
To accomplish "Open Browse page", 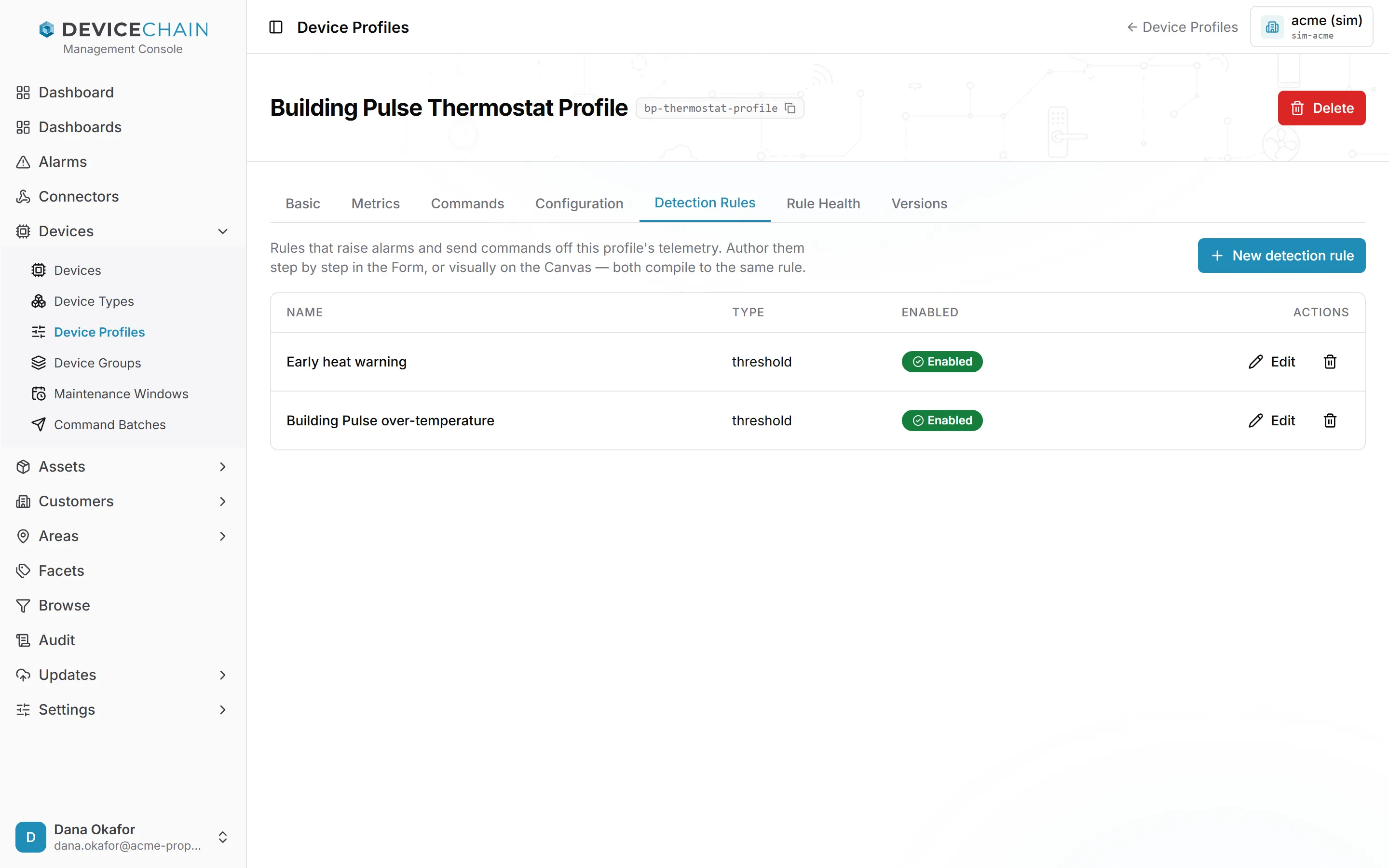I will coord(64,605).
